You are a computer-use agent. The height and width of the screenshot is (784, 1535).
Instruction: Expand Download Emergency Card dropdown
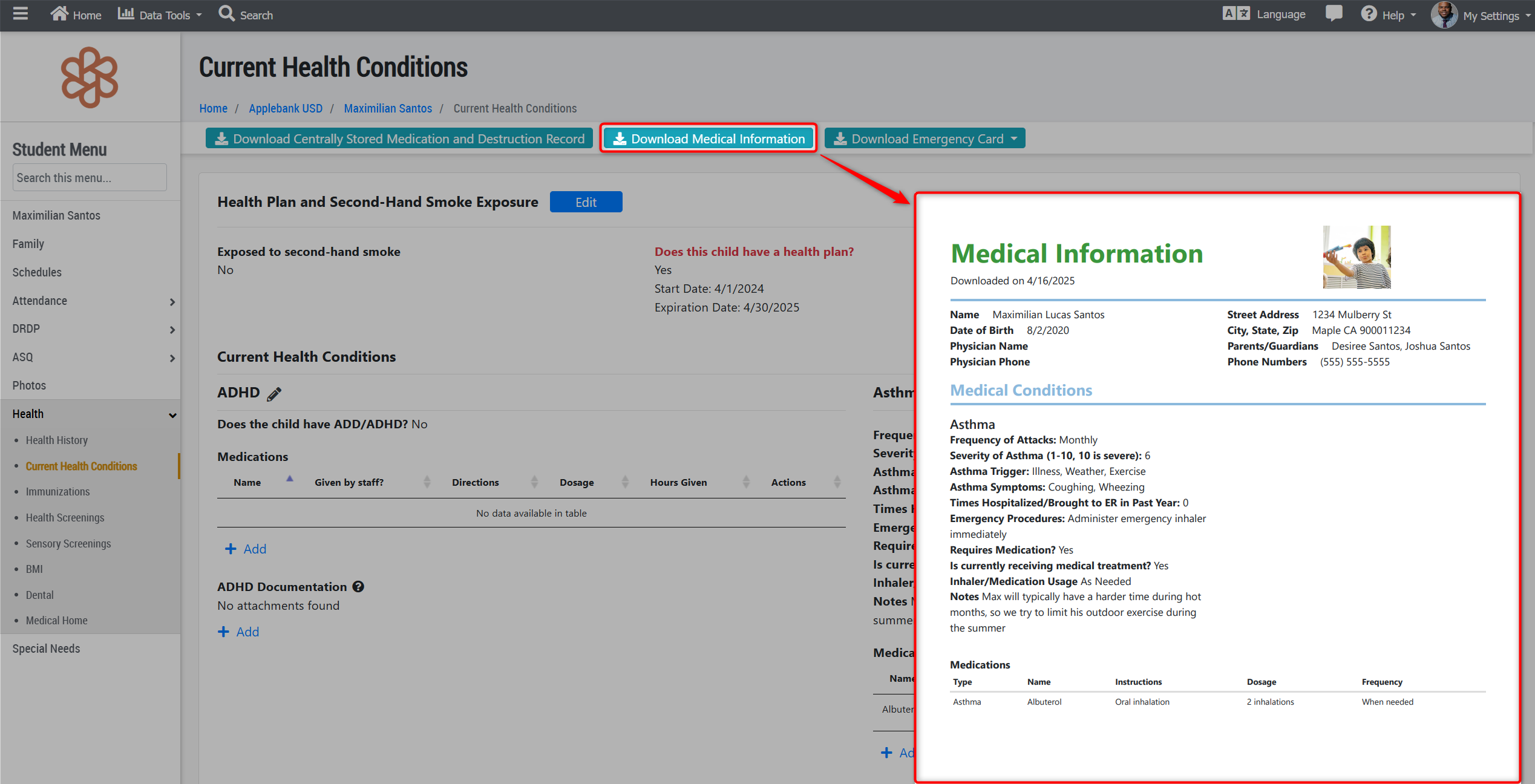[1014, 139]
